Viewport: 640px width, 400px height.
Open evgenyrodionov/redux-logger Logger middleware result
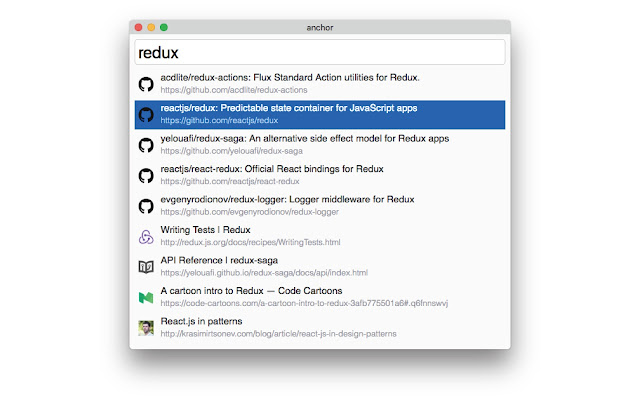320,206
